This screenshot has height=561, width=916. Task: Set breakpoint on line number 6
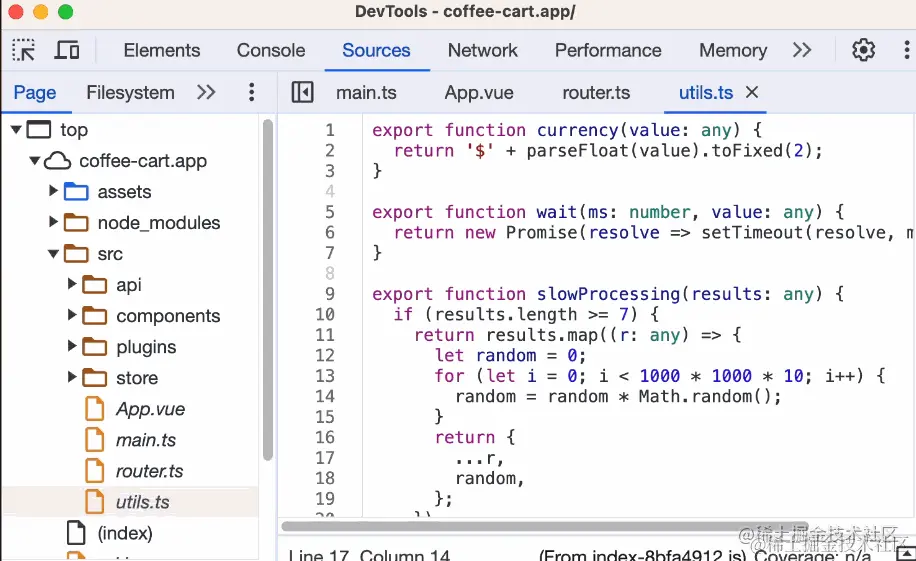point(330,233)
